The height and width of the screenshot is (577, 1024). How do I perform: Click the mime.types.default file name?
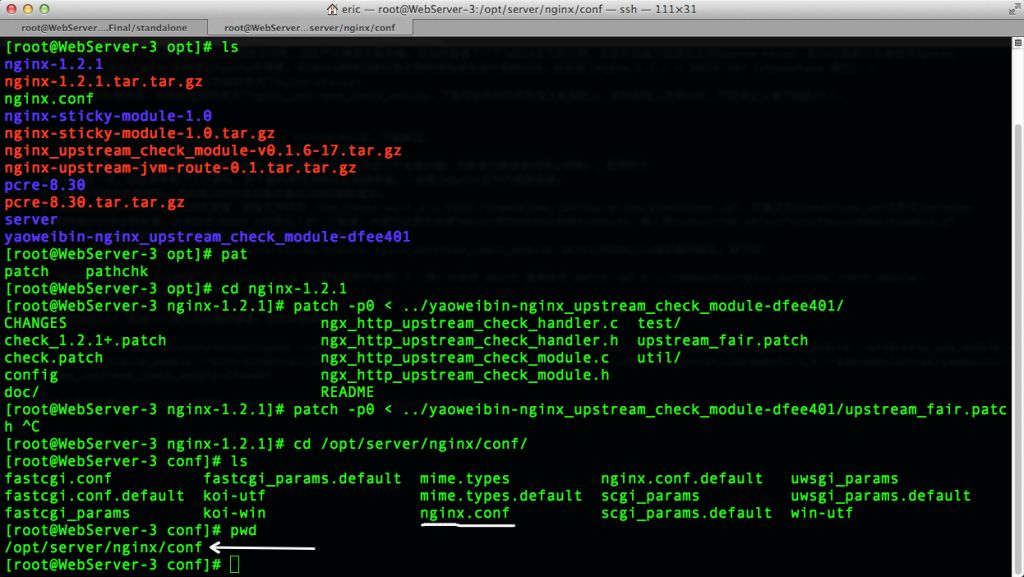(501, 496)
